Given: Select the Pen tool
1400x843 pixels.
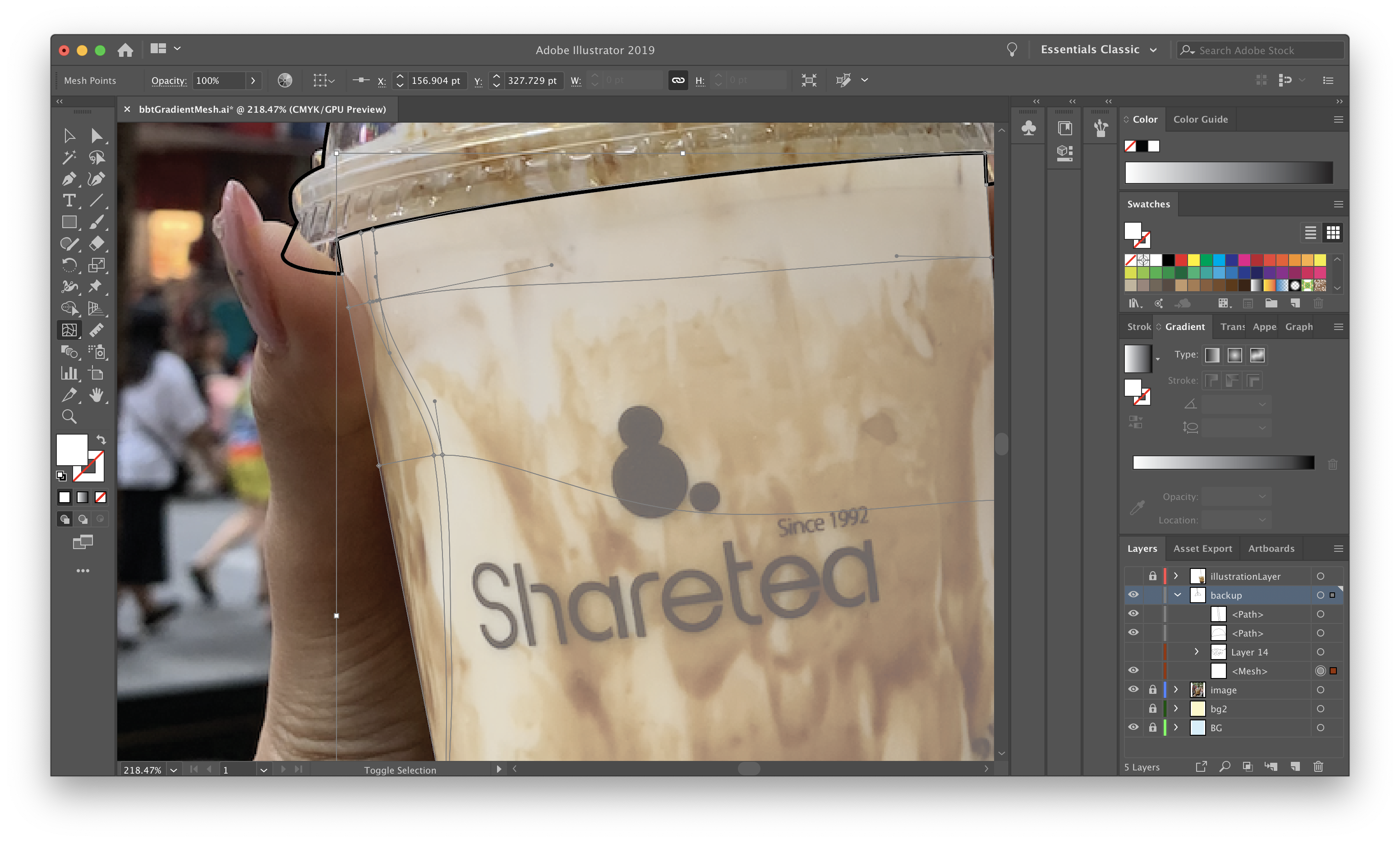Looking at the screenshot, I should tap(69, 179).
